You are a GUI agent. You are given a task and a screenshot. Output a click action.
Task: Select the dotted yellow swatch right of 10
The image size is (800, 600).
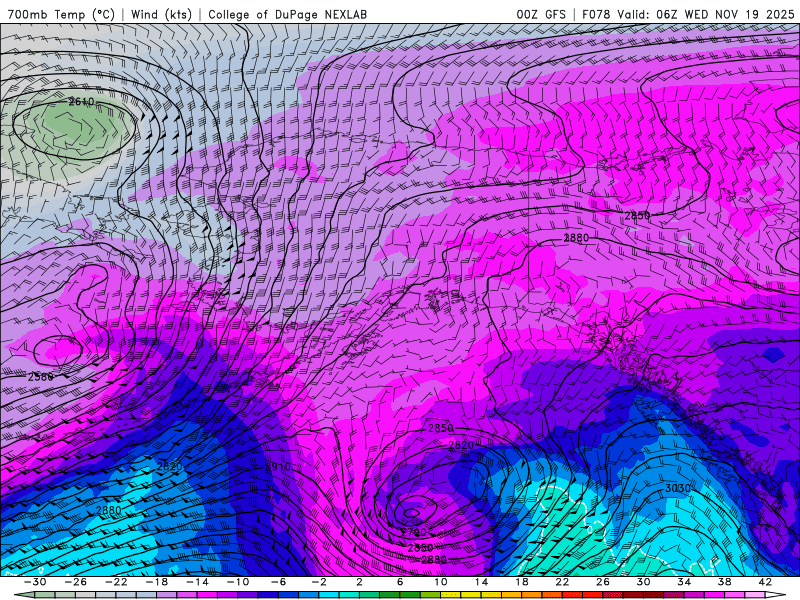tap(451, 595)
